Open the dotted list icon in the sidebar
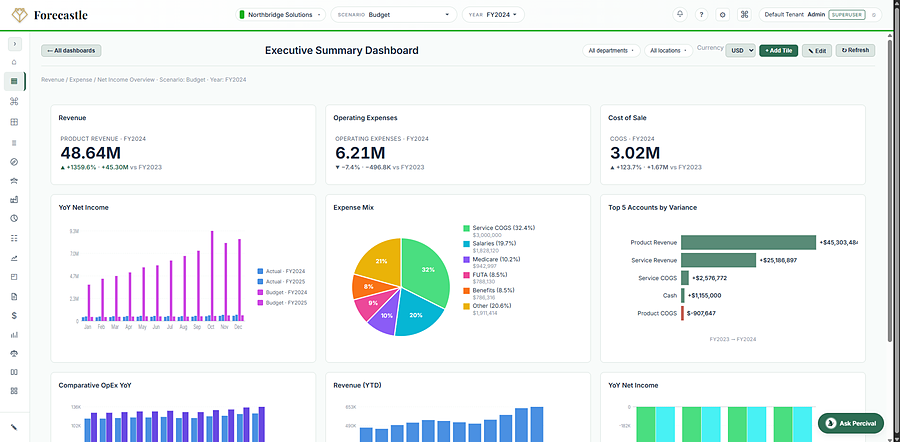The height and width of the screenshot is (442, 900). [14, 238]
